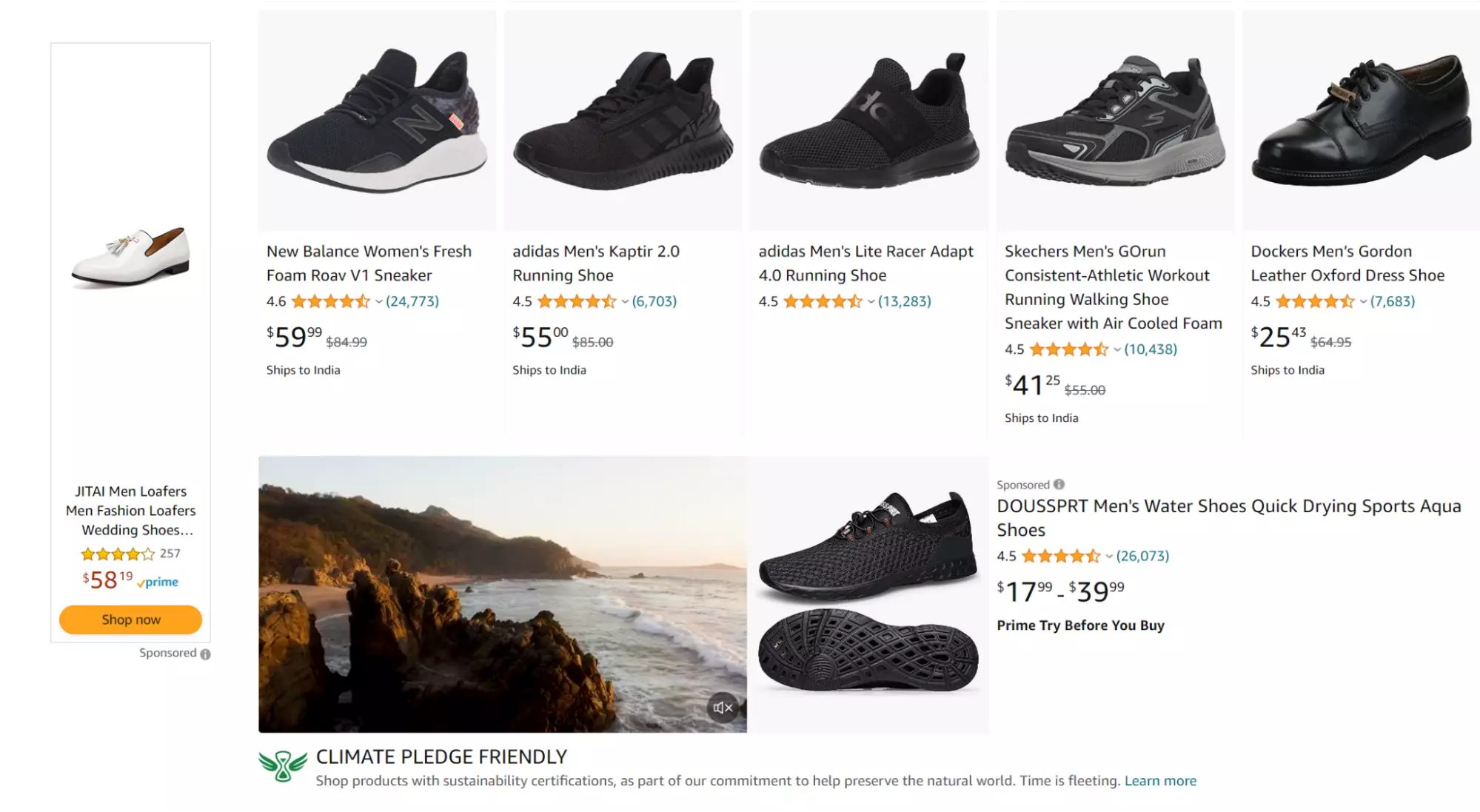
Task: Open rating chevron for Skechers GOrun shoe
Action: [x=1116, y=350]
